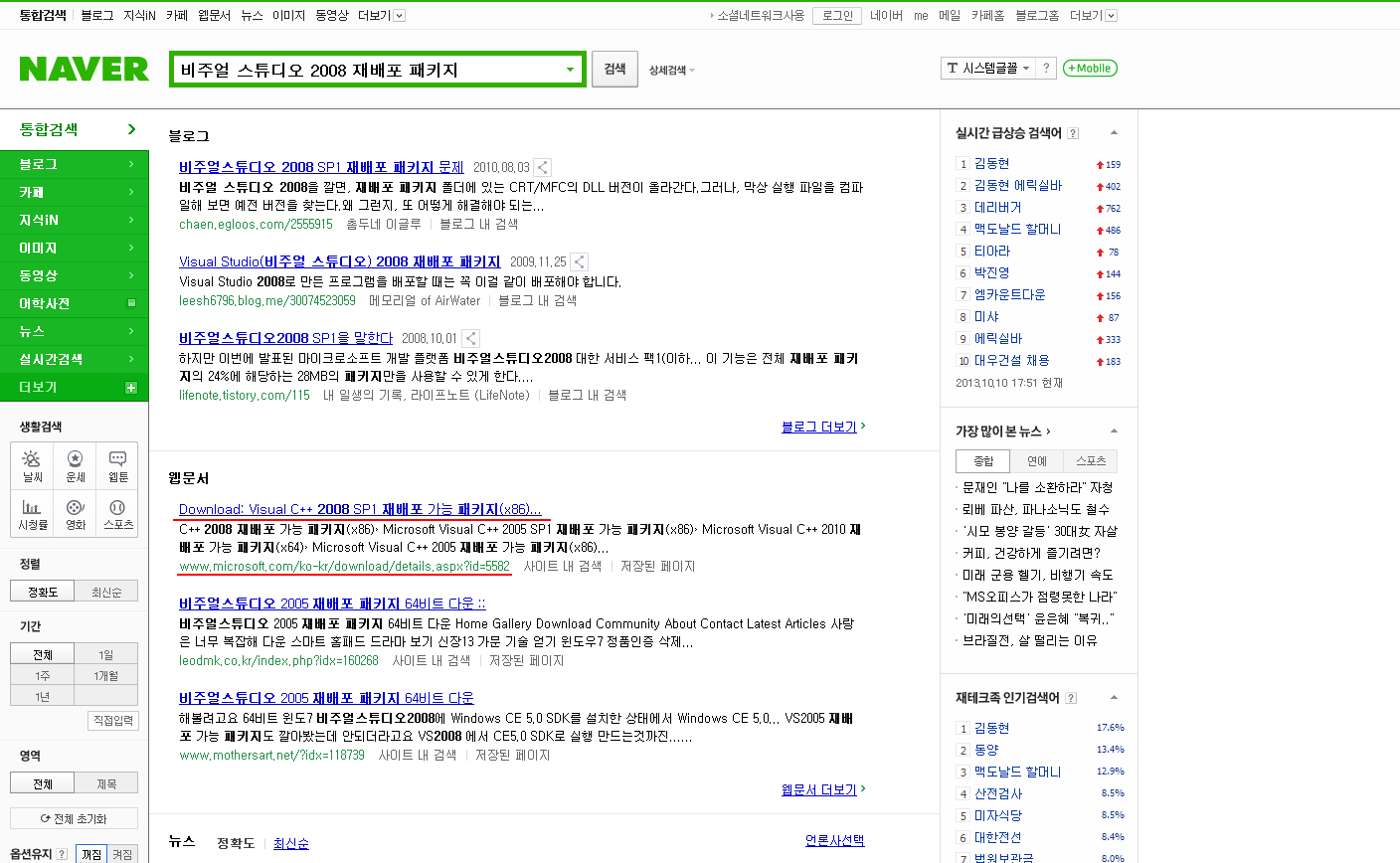Open the 언론사선택 link

pyautogui.click(x=834, y=841)
